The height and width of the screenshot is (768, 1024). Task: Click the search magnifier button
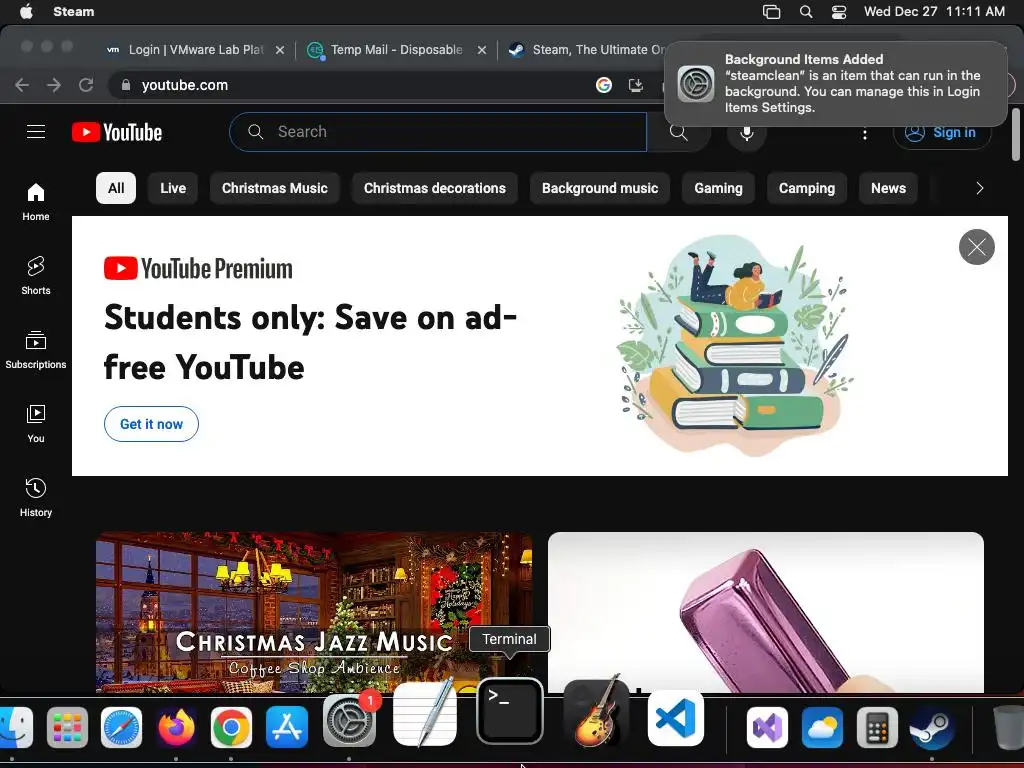pos(679,132)
